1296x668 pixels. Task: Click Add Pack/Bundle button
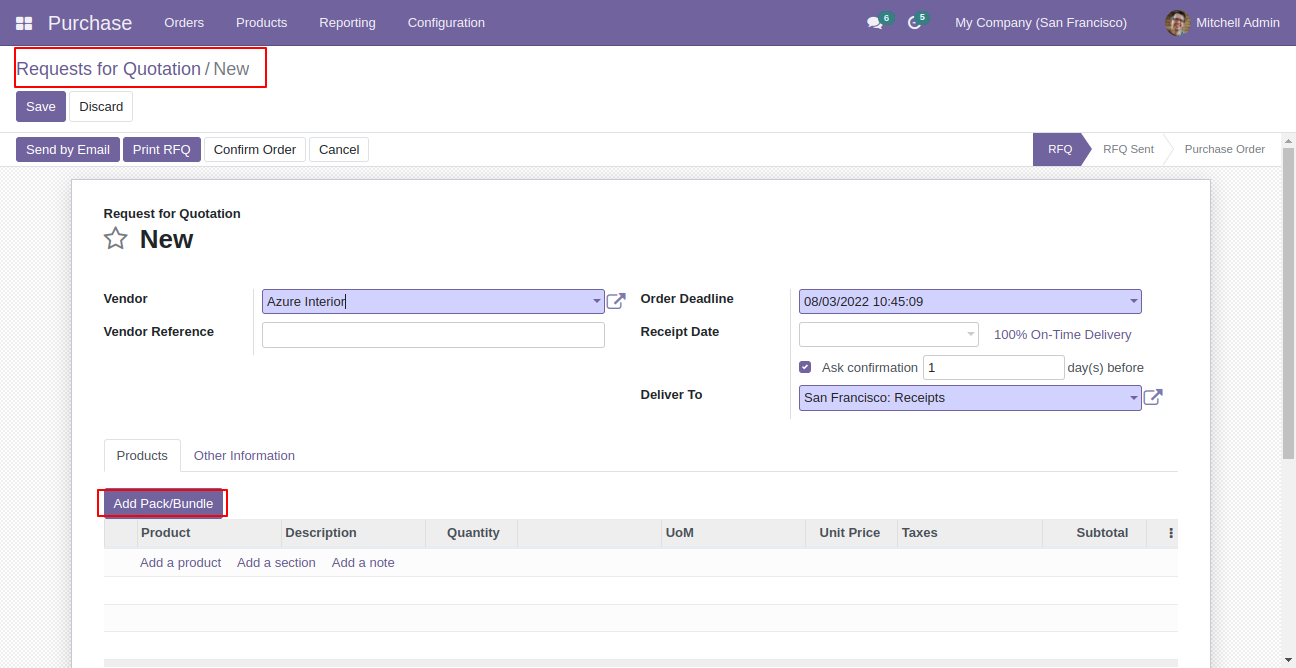click(x=163, y=503)
